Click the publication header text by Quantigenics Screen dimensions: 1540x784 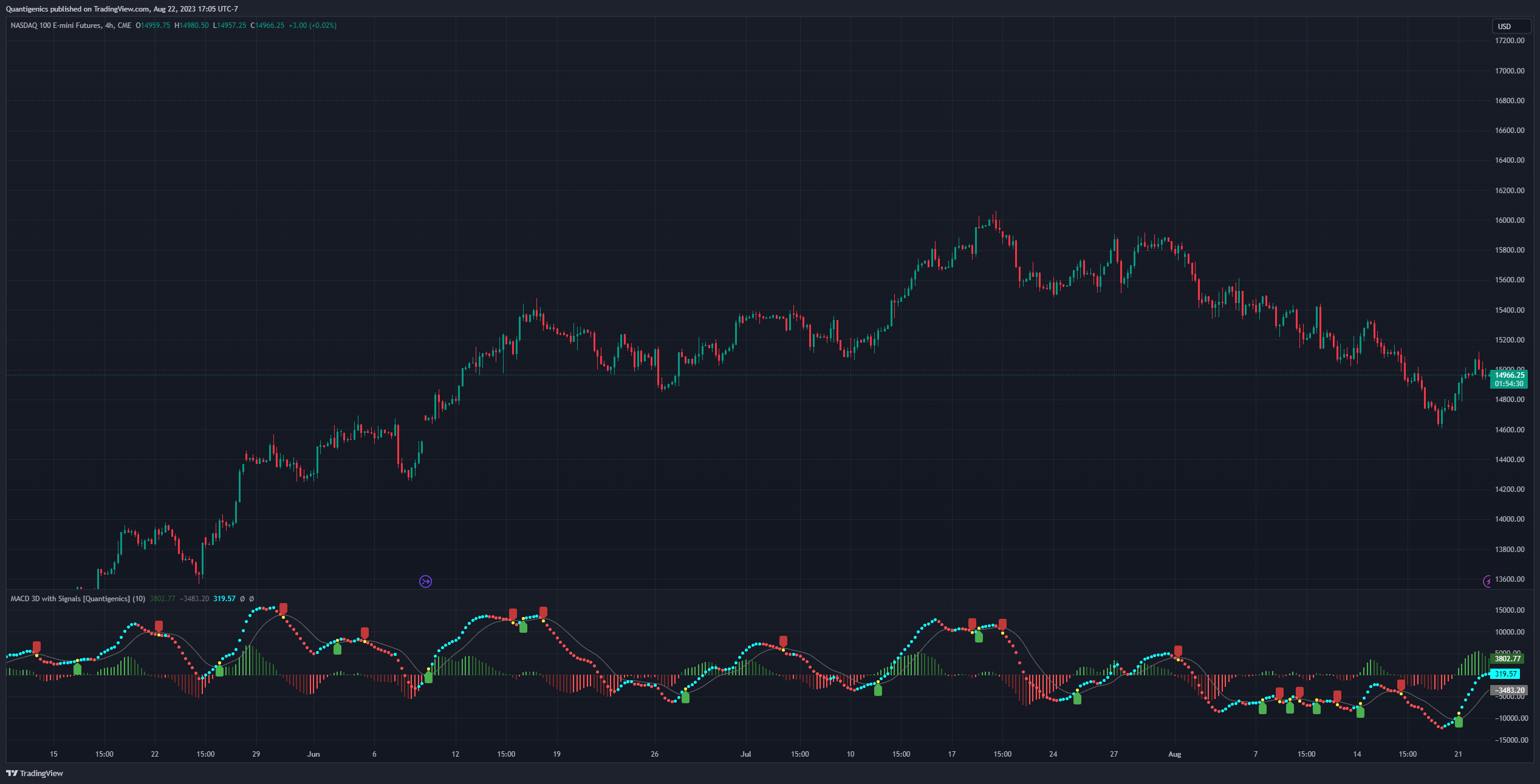[x=122, y=9]
